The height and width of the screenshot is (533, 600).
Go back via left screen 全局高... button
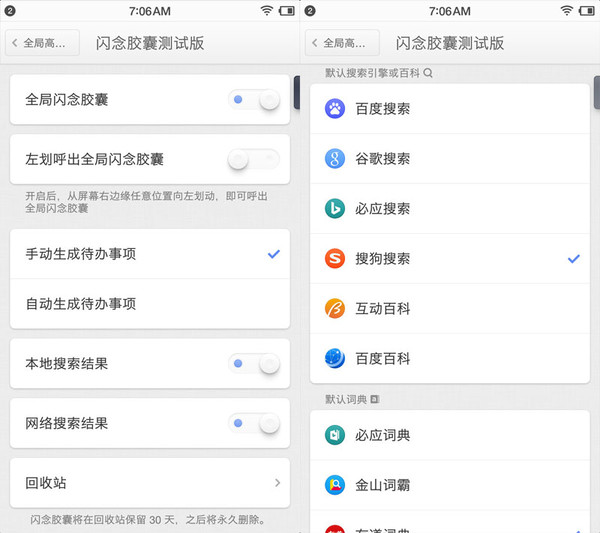pos(42,43)
